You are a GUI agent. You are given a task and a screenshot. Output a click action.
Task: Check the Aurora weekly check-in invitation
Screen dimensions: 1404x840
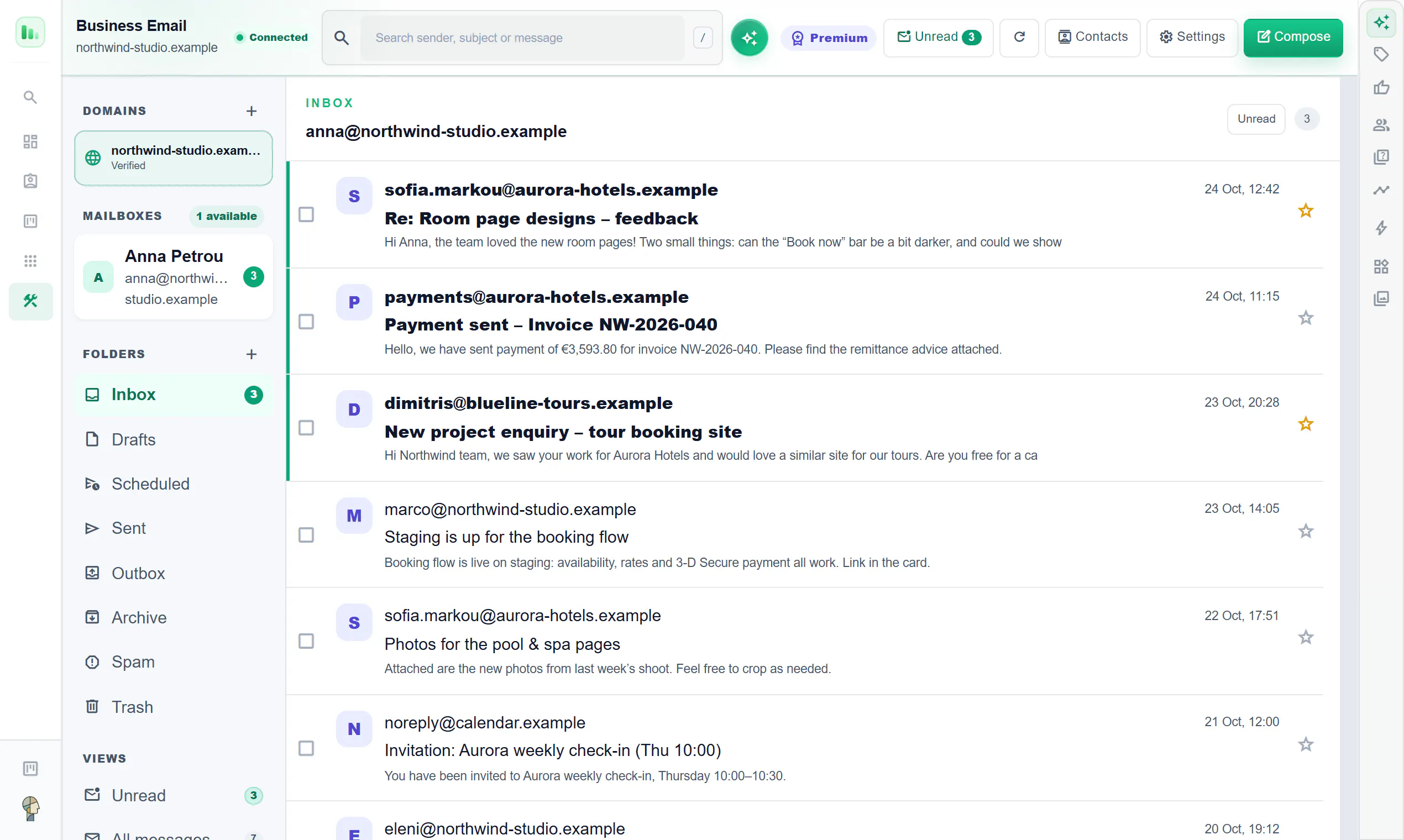tap(306, 748)
